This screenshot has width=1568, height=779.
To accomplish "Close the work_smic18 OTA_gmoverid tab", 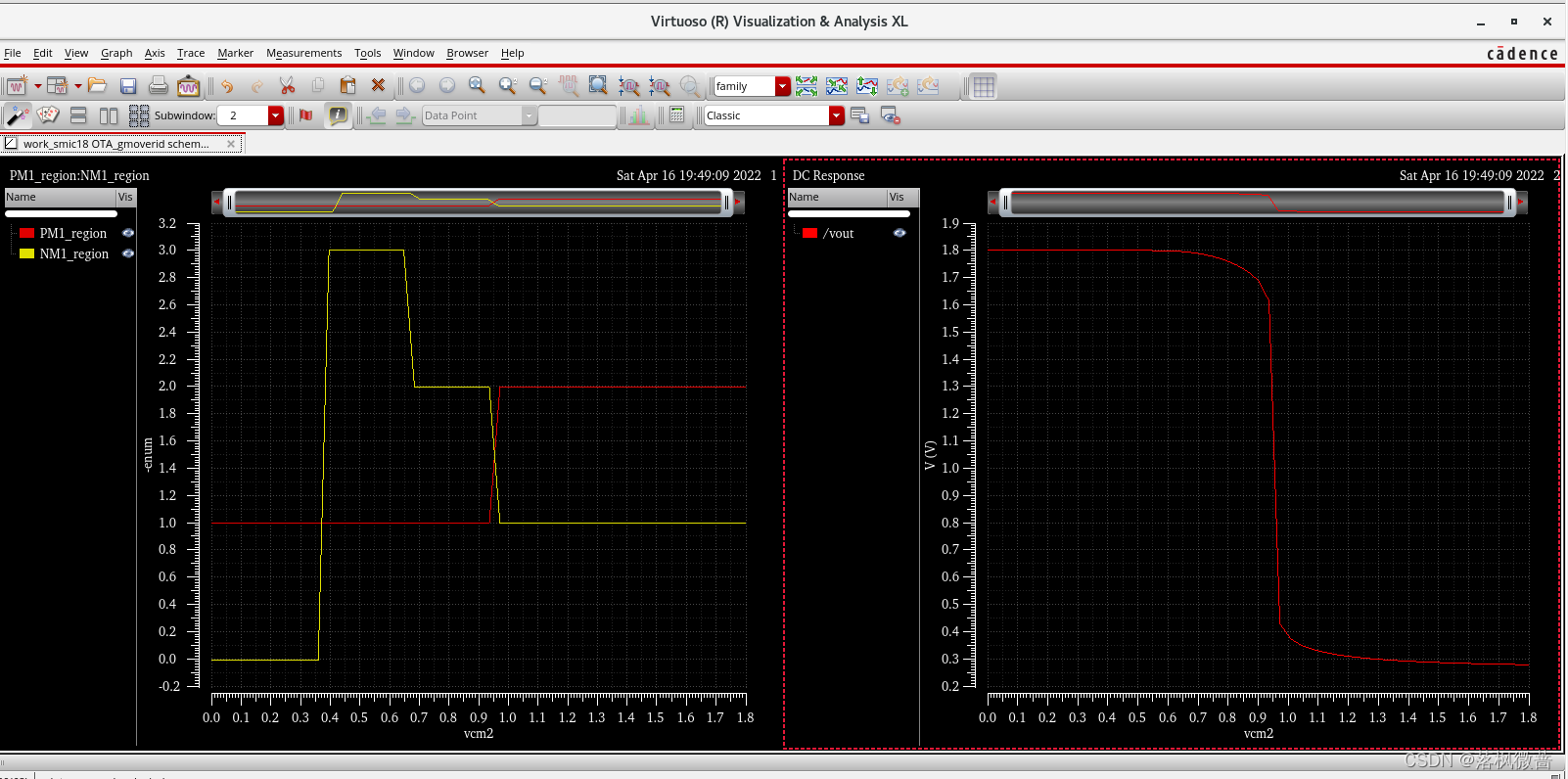I will click(x=231, y=144).
